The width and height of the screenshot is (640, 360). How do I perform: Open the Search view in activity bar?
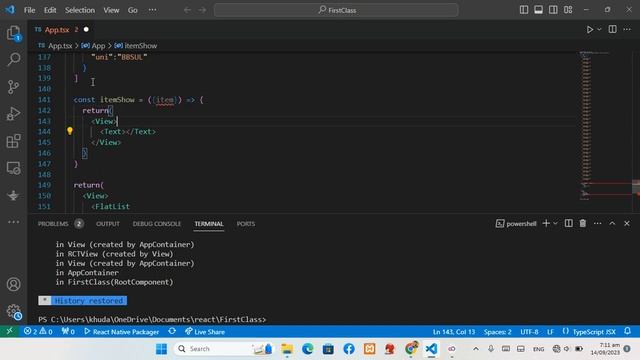pyautogui.click(x=13, y=60)
